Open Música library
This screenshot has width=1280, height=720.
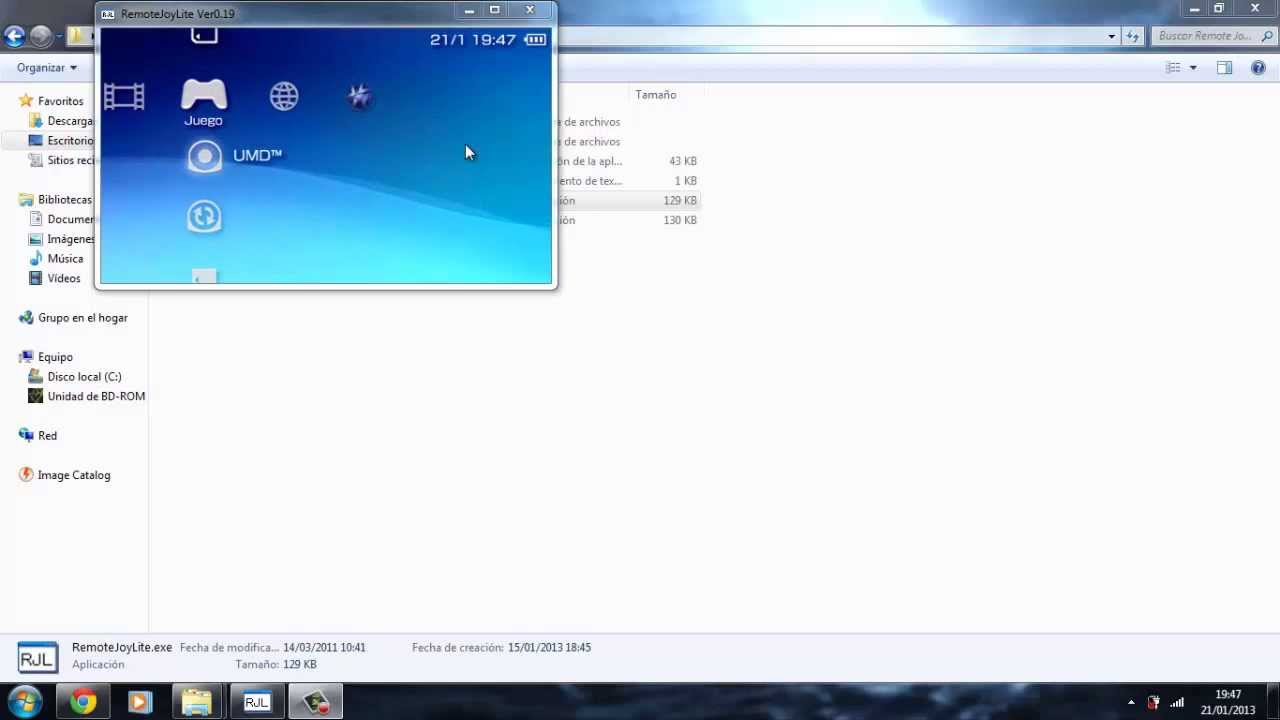tap(65, 259)
